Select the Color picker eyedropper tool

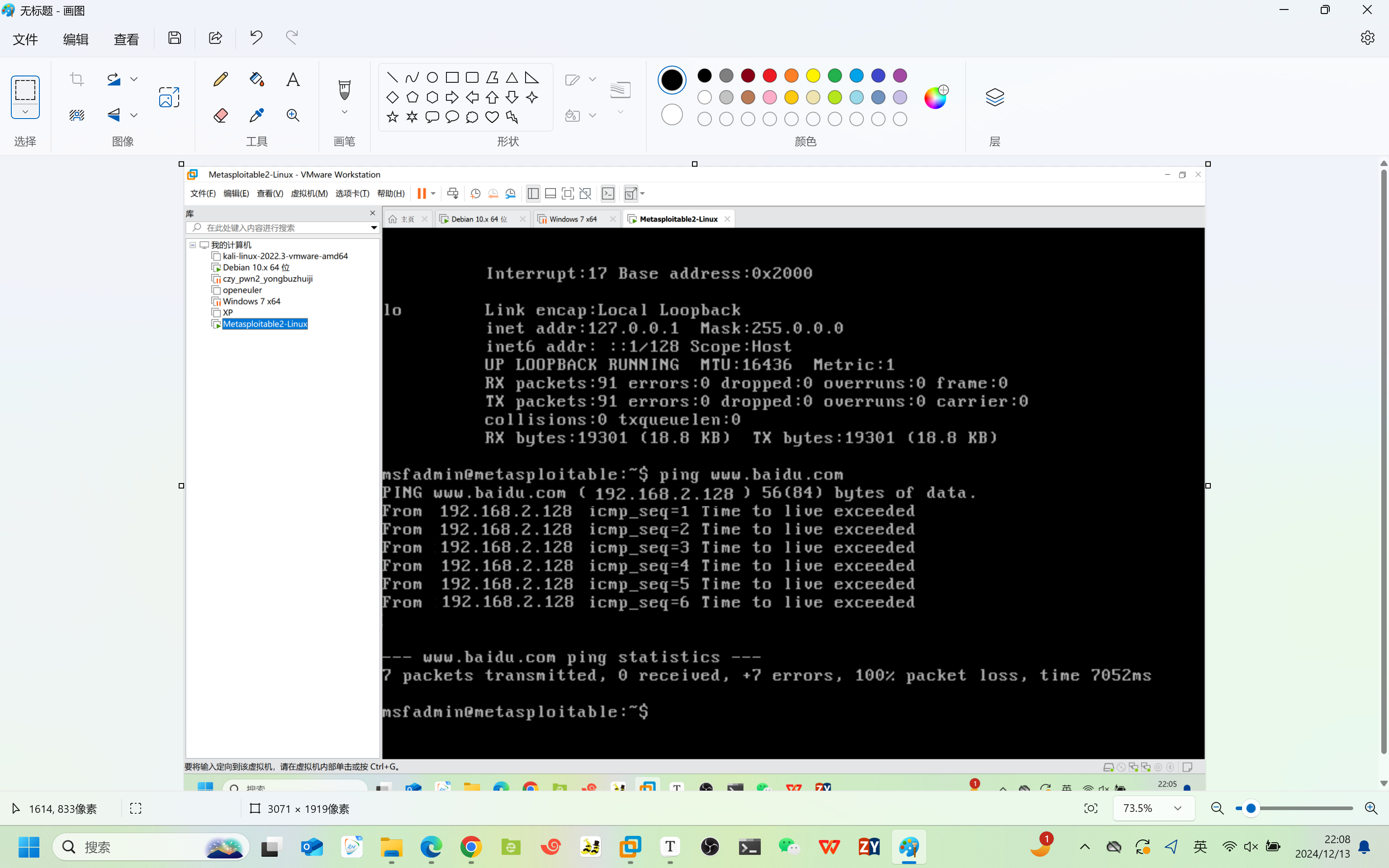[x=256, y=115]
